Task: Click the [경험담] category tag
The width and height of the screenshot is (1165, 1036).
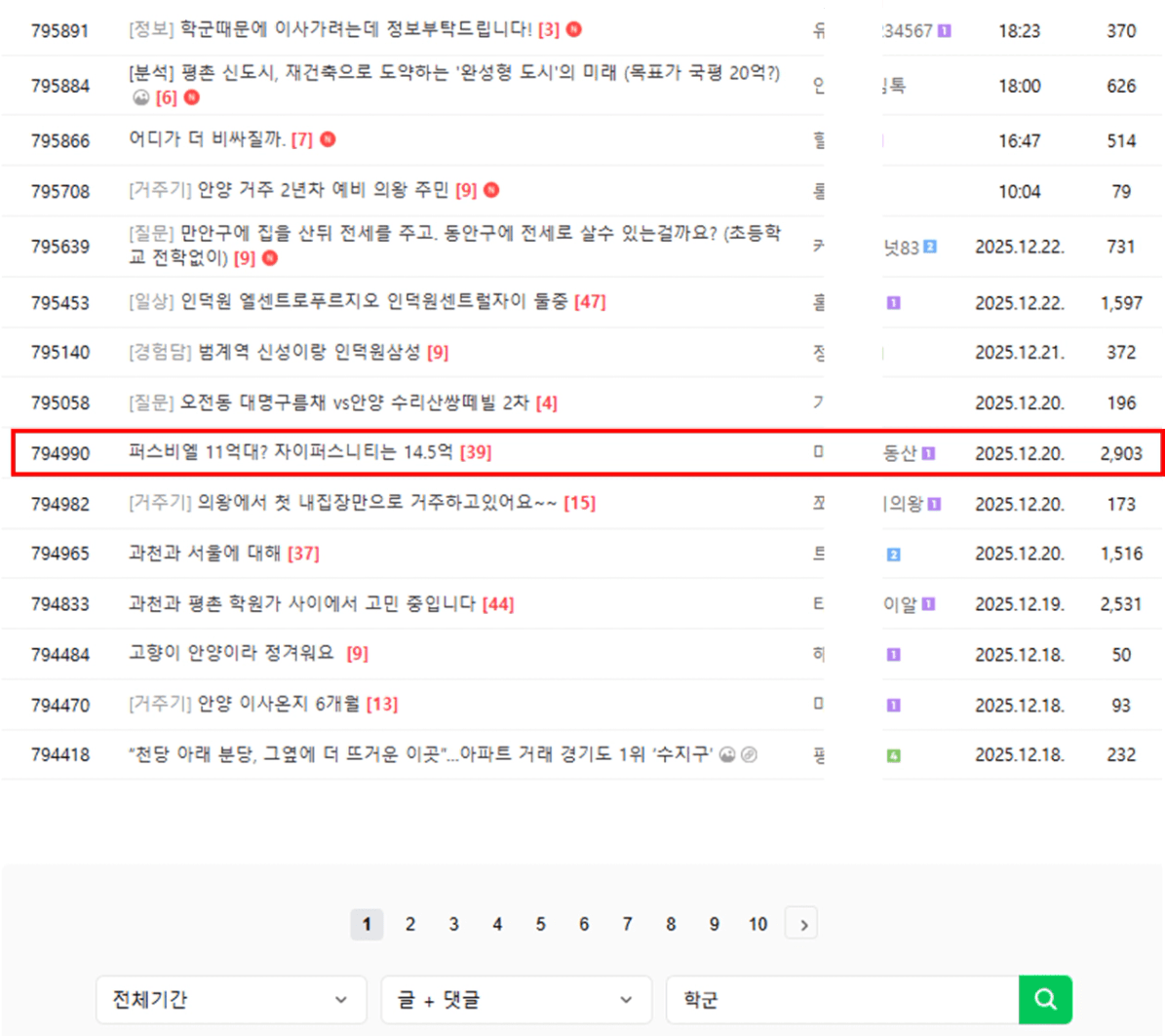Action: pyautogui.click(x=161, y=351)
